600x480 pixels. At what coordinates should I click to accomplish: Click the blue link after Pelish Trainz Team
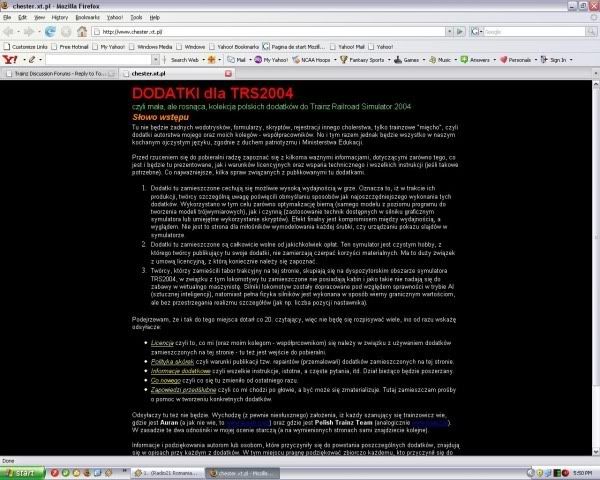click(429, 423)
